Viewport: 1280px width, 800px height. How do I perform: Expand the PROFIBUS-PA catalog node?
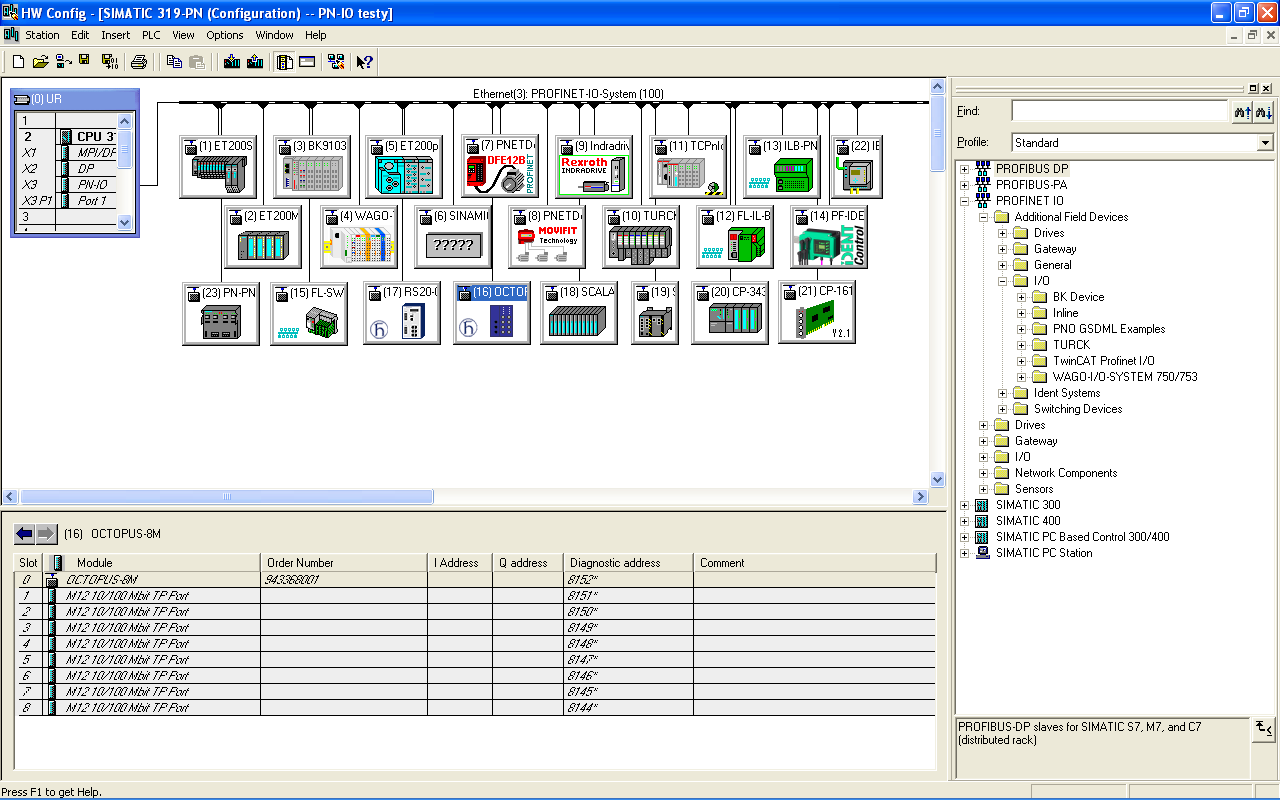(x=965, y=185)
